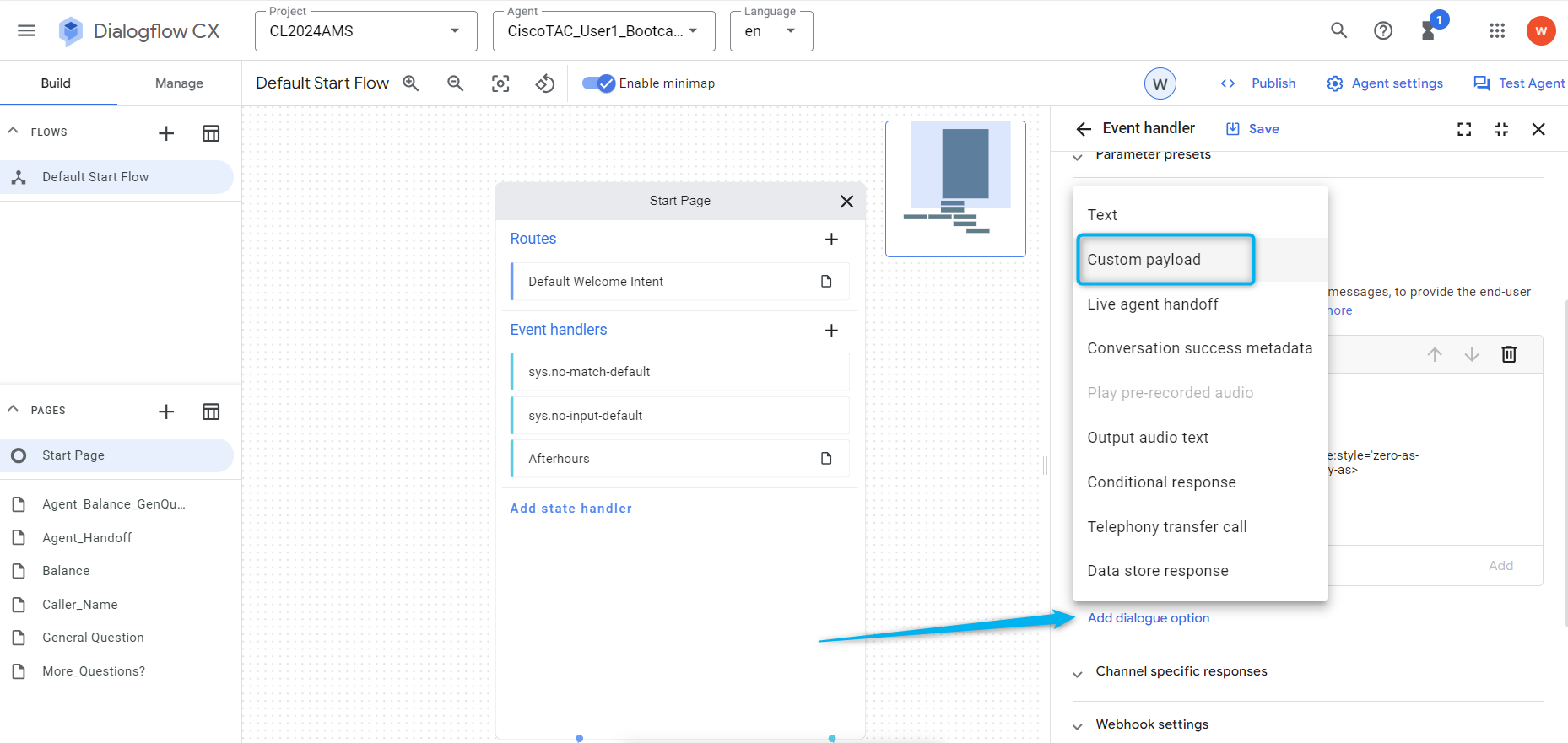Screen dimensions: 1568x743
Task: Open flows table view
Action: coord(211,133)
